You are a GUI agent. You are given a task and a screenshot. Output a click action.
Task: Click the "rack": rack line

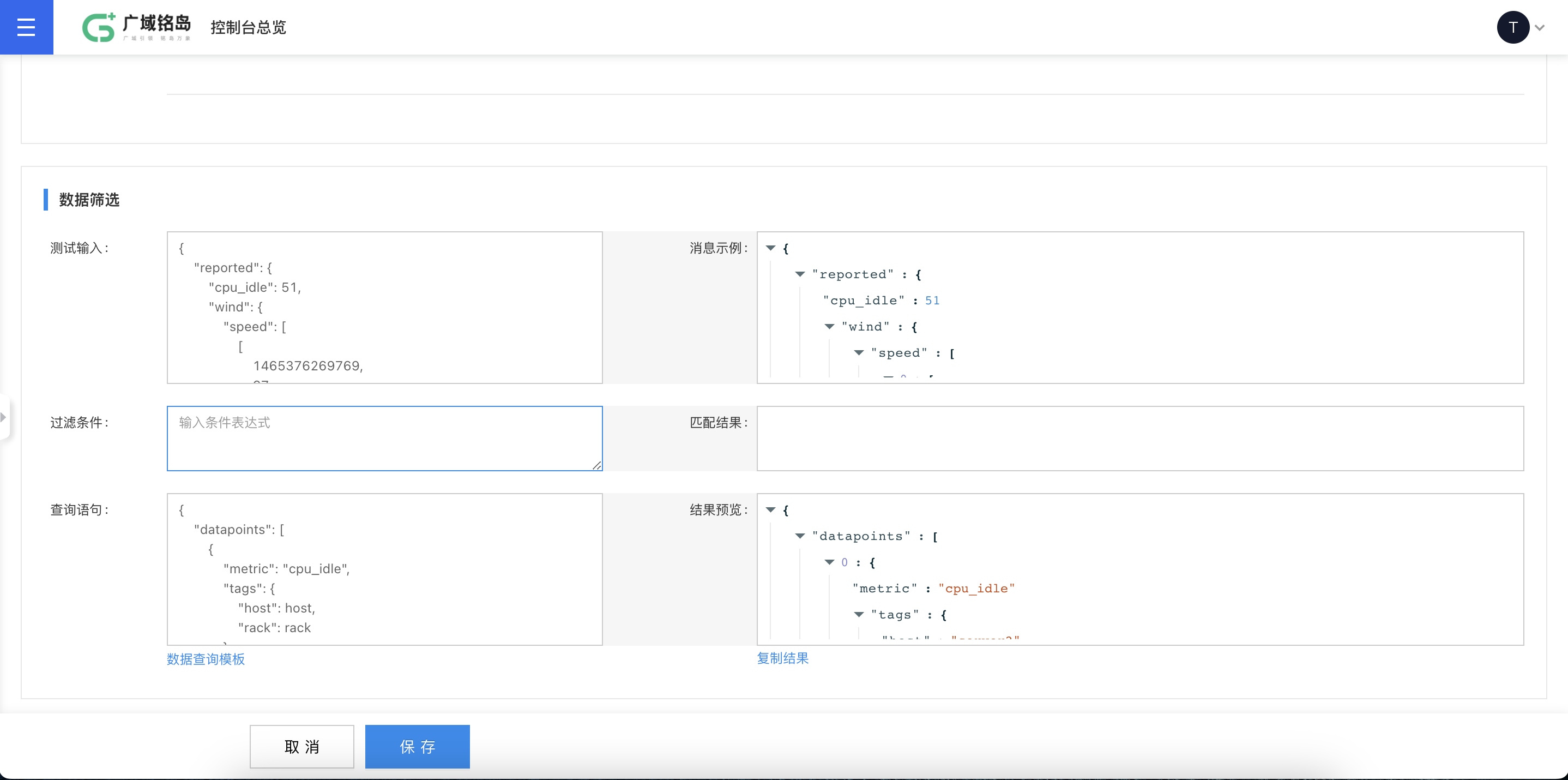pyautogui.click(x=275, y=628)
